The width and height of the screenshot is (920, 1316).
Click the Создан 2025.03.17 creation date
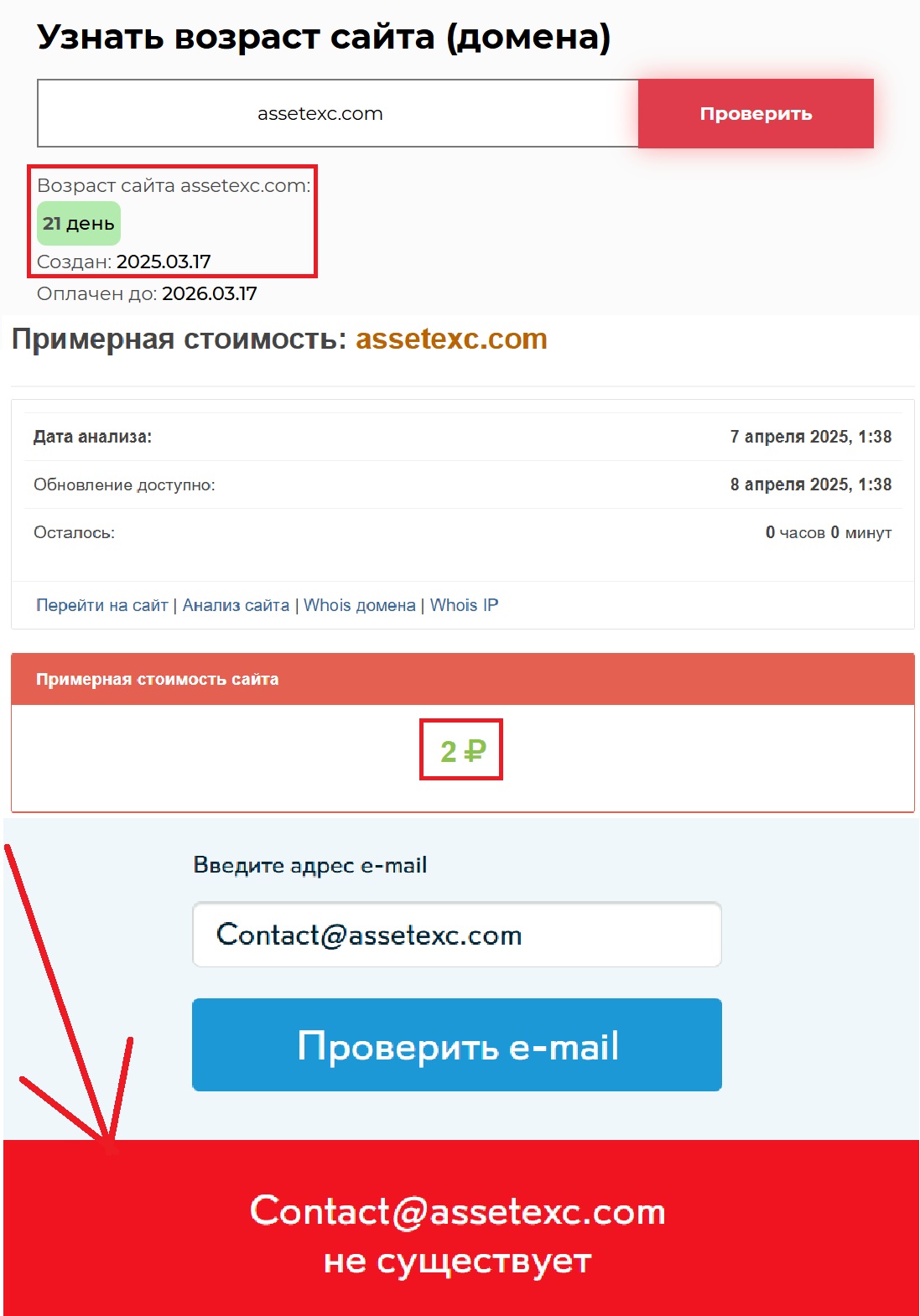164,262
